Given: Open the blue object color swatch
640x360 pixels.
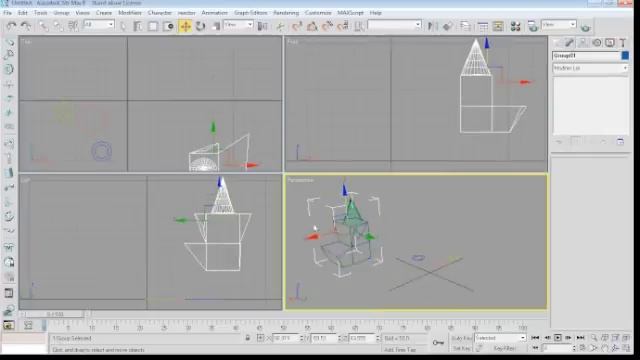Looking at the screenshot, I should 625,56.
